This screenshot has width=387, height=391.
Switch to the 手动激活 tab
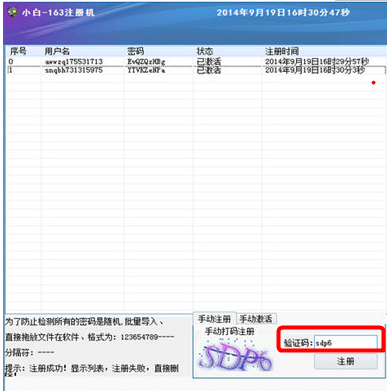coord(256,319)
